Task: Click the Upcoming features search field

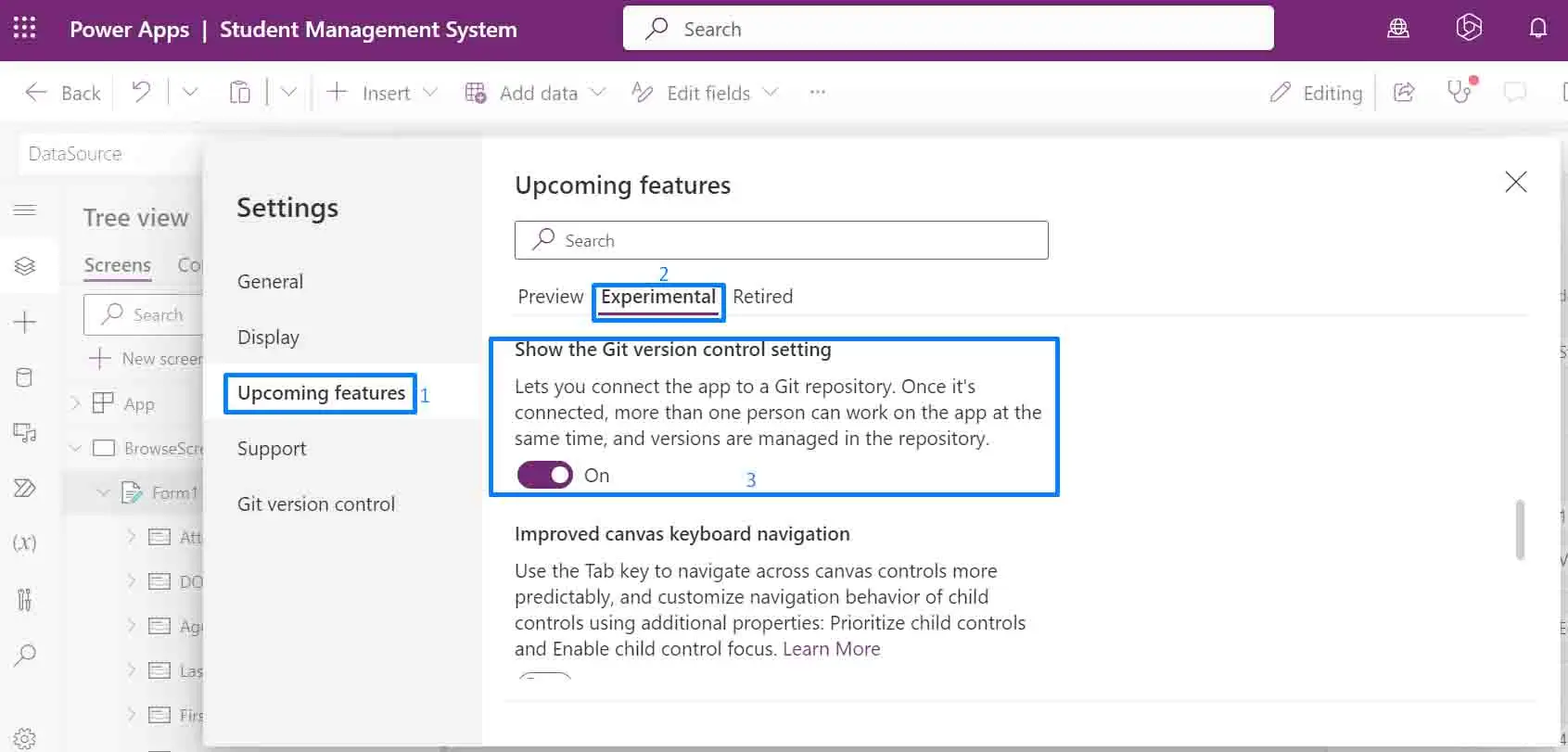Action: (x=781, y=241)
